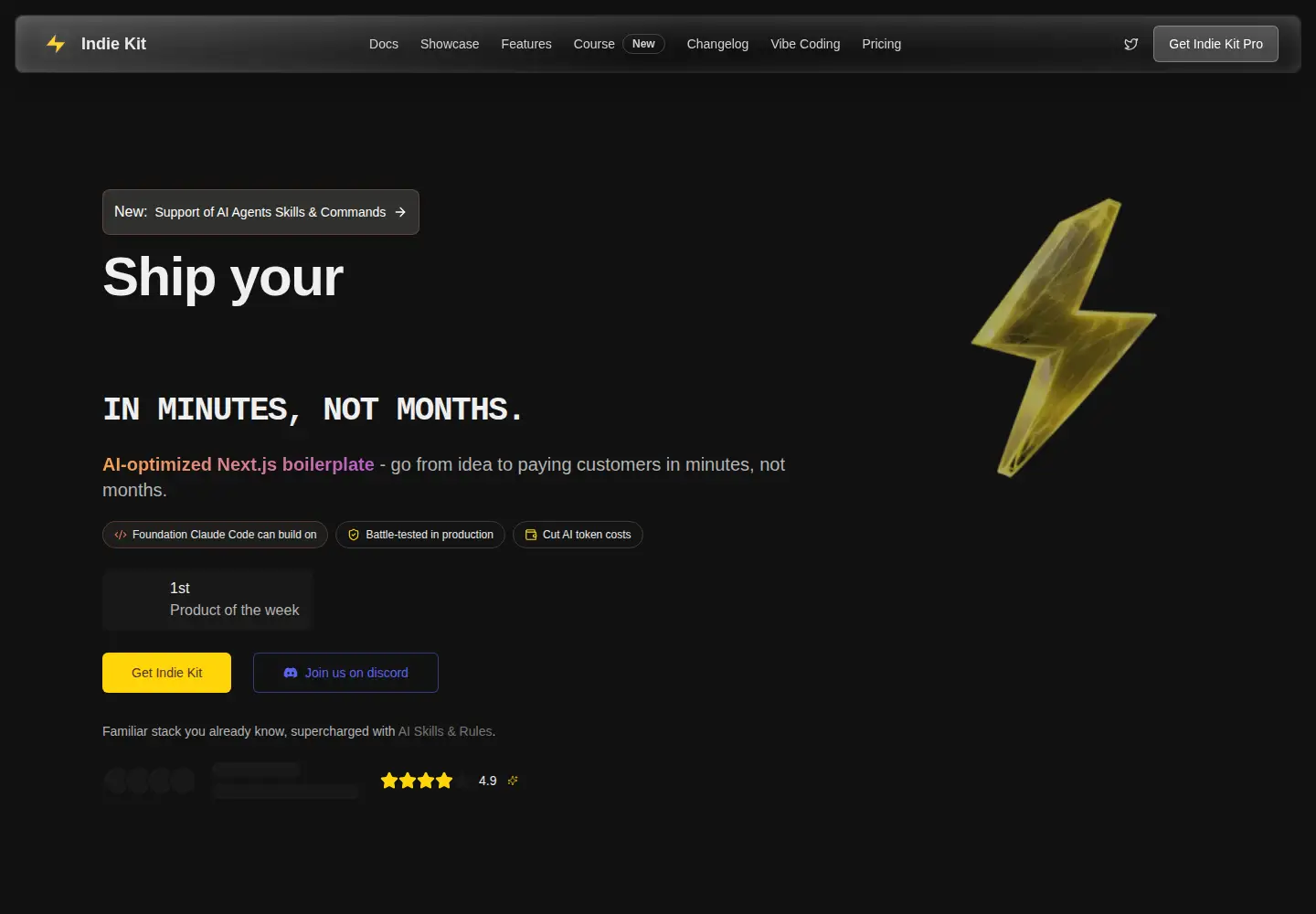Go to the Showcase page
1316x914 pixels.
(x=450, y=44)
